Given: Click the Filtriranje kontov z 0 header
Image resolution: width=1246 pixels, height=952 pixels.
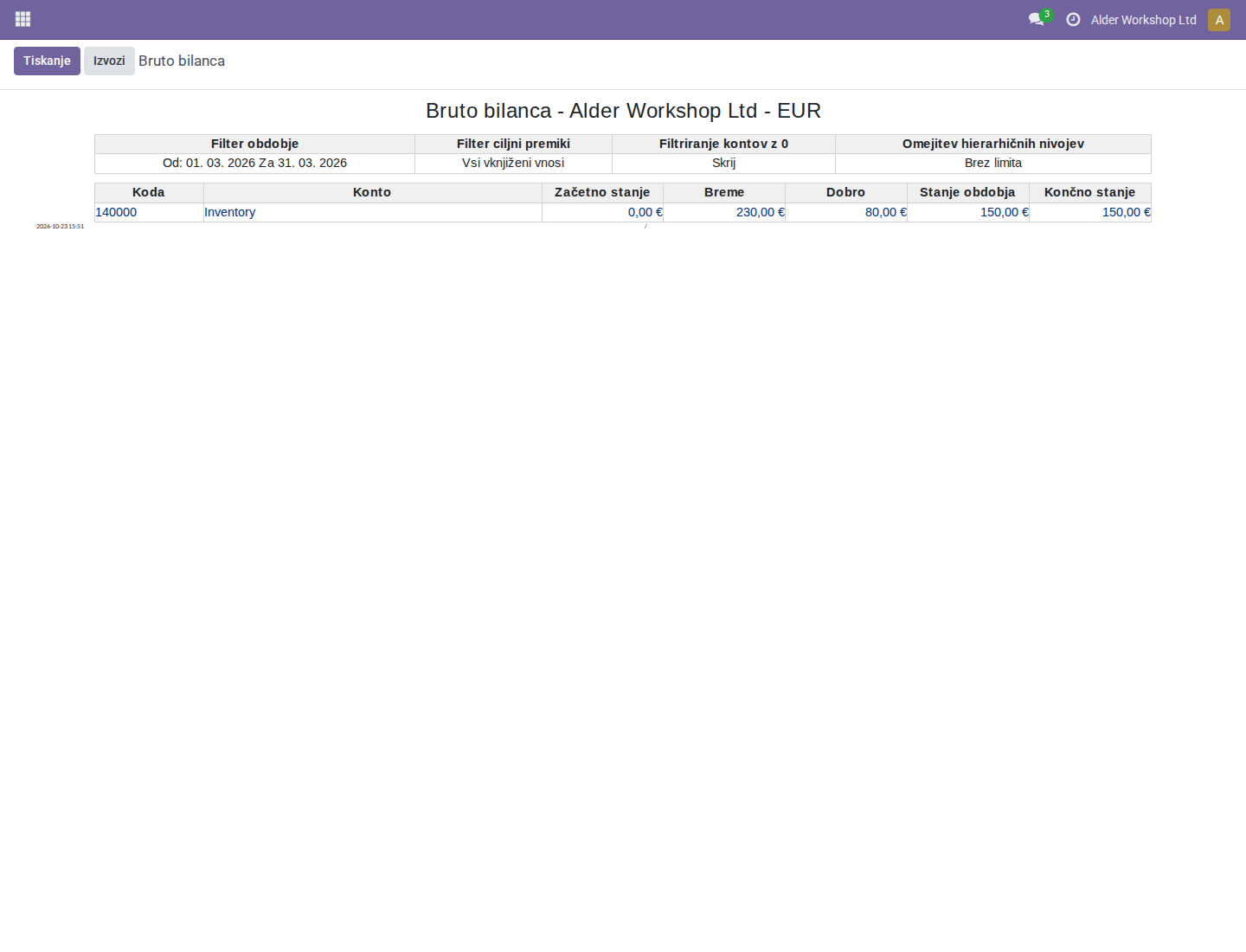Looking at the screenshot, I should (x=723, y=144).
